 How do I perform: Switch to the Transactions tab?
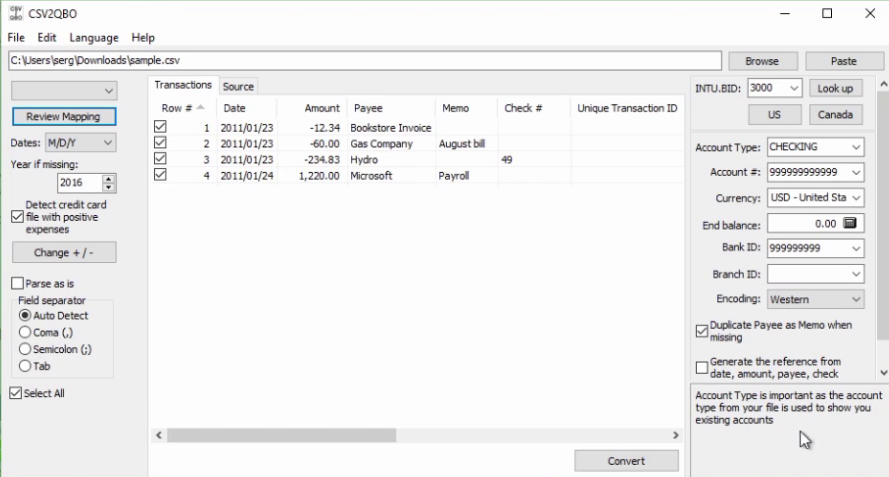click(x=183, y=85)
